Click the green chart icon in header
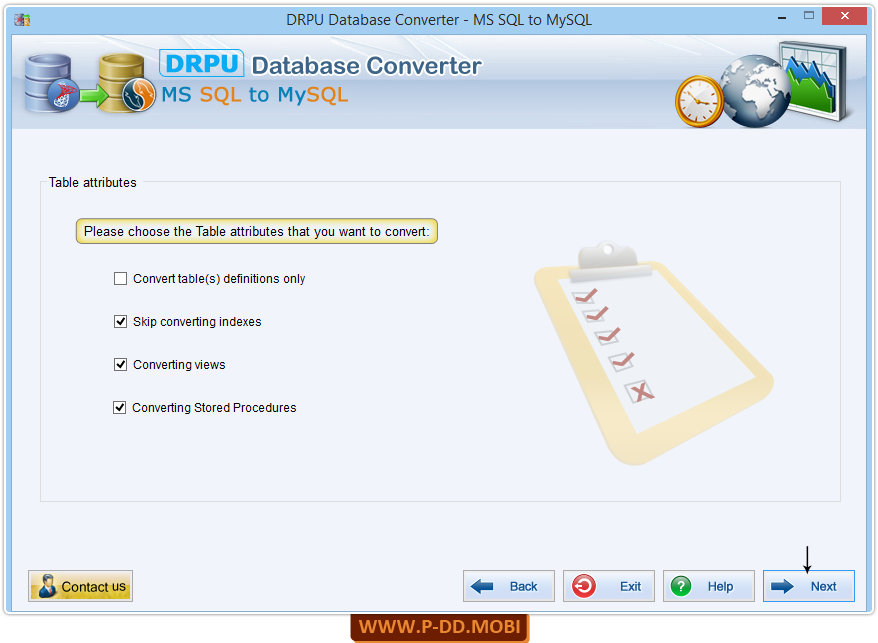 [x=815, y=81]
